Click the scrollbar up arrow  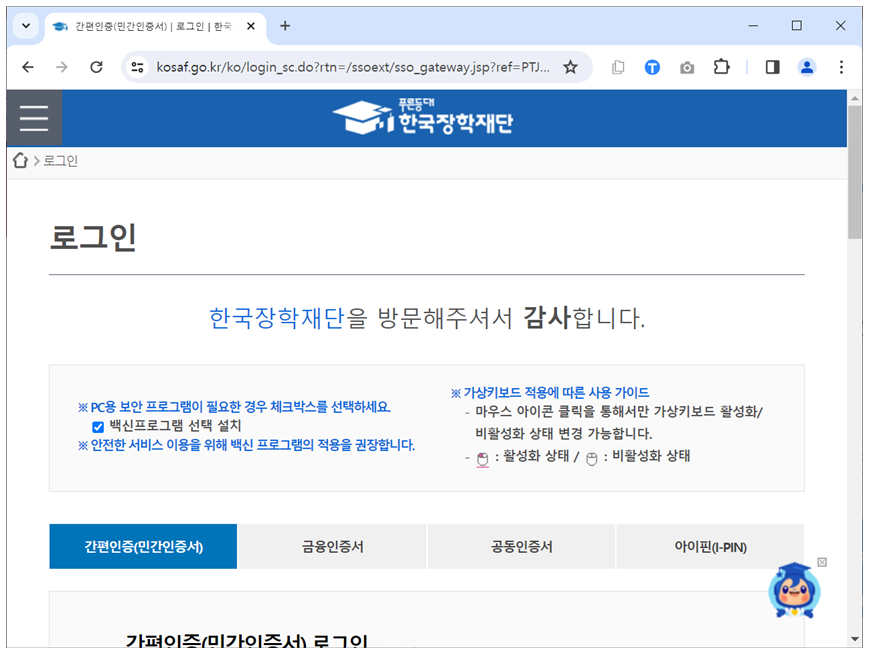click(855, 98)
